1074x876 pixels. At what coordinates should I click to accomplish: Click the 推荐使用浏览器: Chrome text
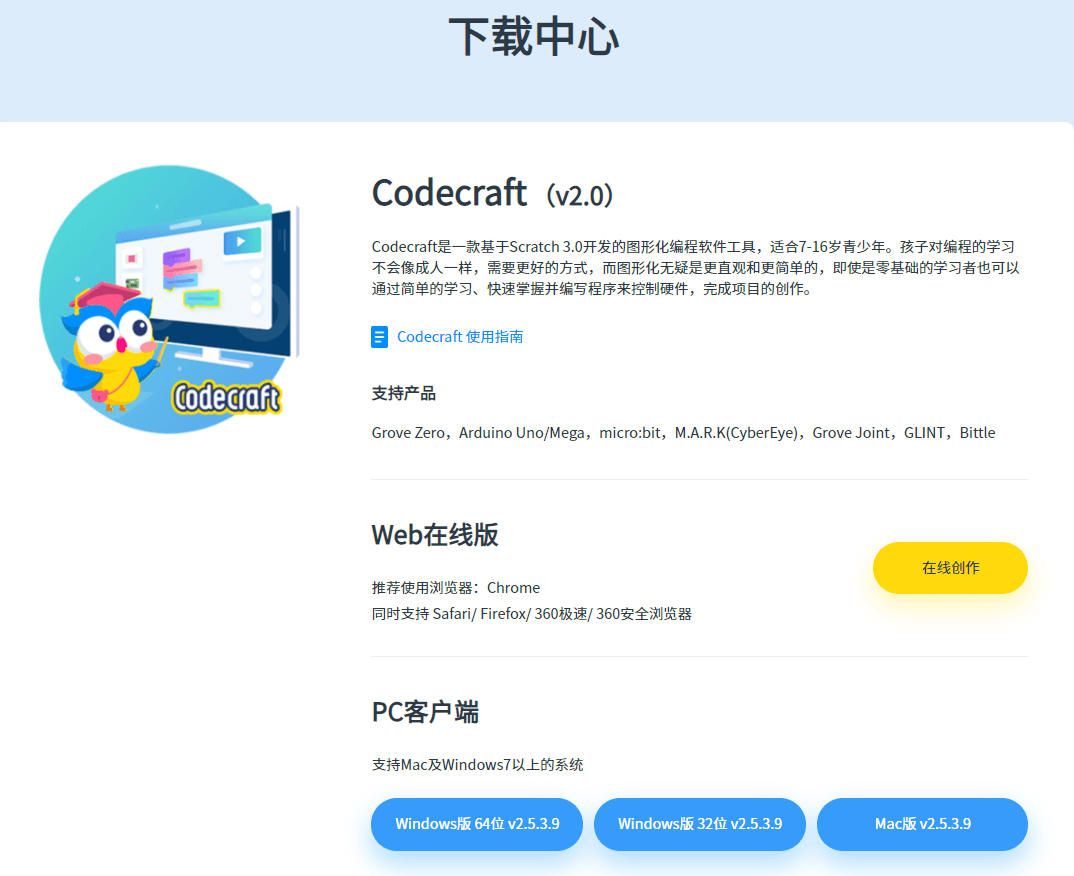pyautogui.click(x=455, y=588)
